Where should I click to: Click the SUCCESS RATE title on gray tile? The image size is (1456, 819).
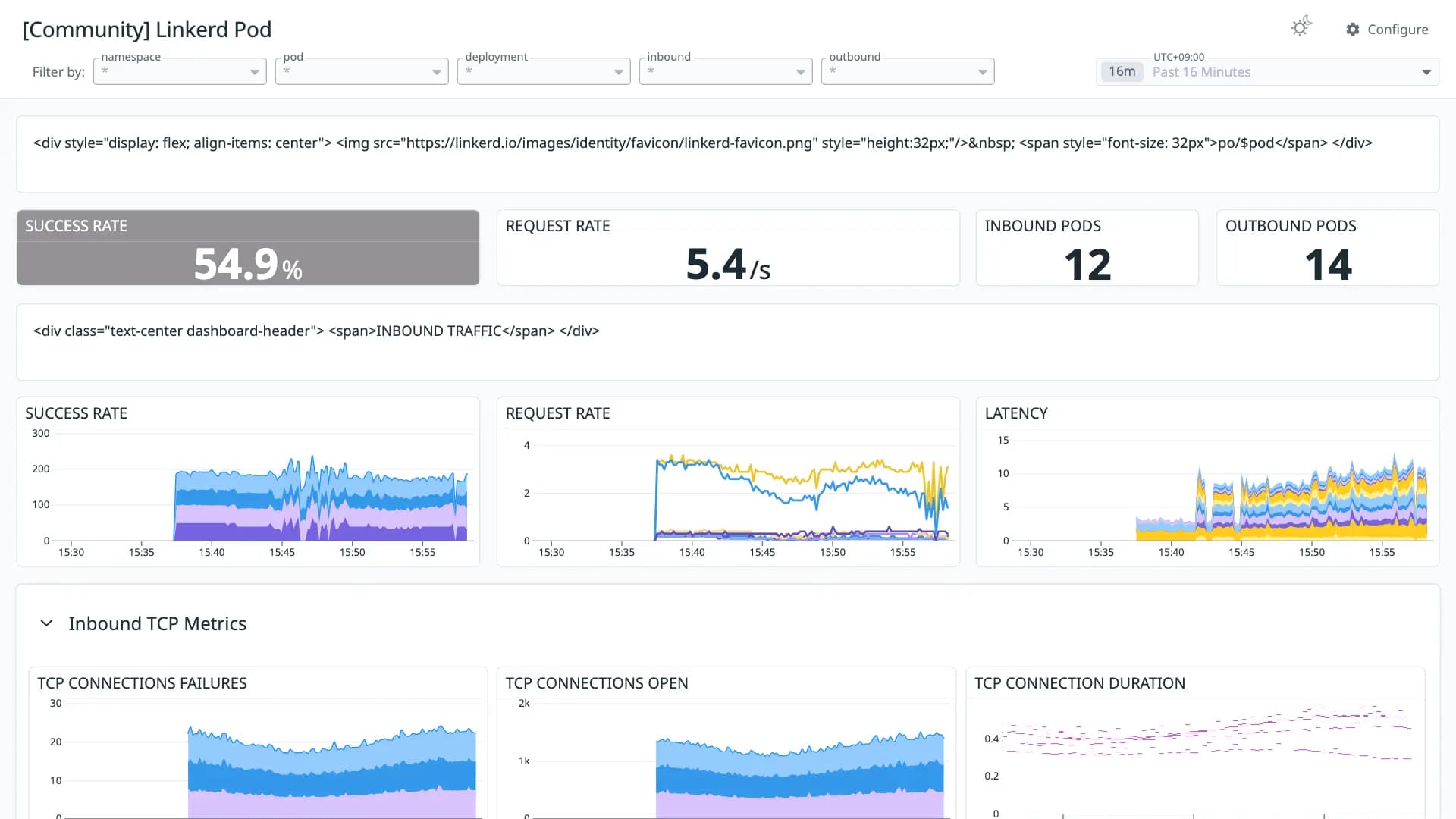pyautogui.click(x=76, y=226)
